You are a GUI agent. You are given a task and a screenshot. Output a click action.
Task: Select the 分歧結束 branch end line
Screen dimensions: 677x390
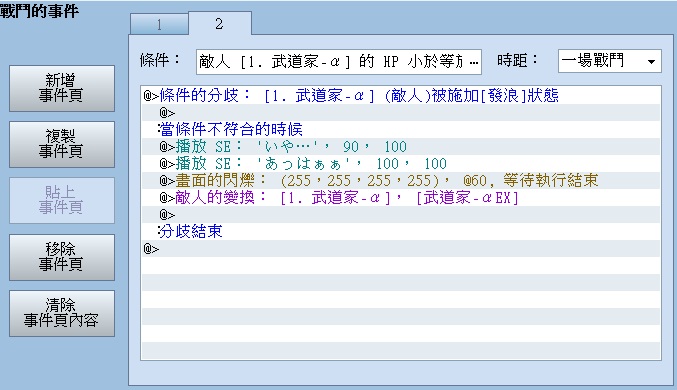(401, 231)
